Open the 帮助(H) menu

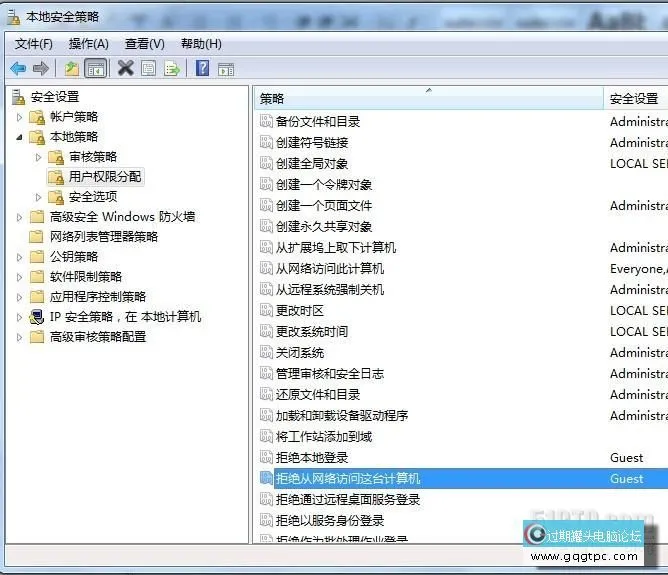click(201, 44)
